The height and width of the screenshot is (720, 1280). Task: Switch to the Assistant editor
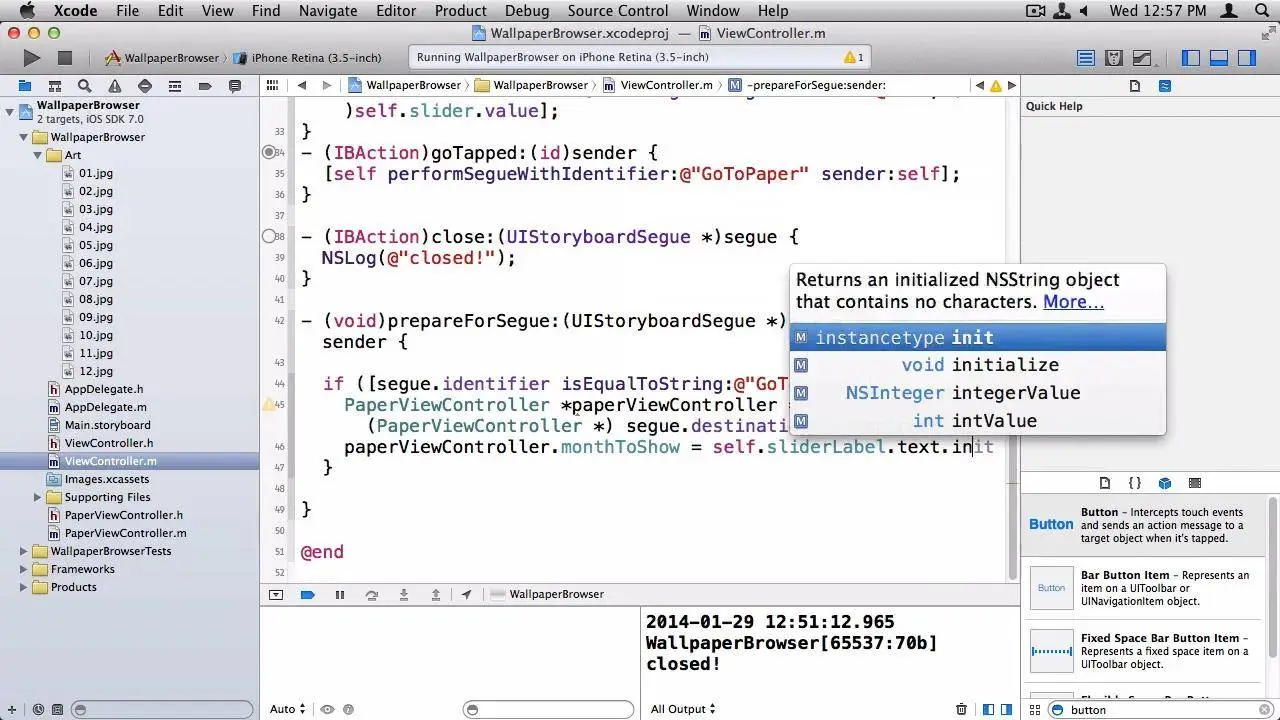pyautogui.click(x=1113, y=58)
